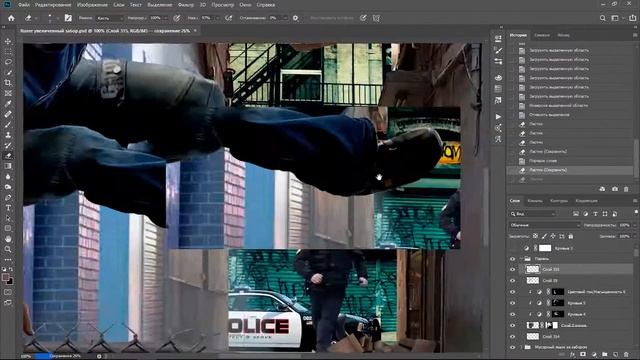Add layer style fx icon
640x360 pixels.
point(572,355)
